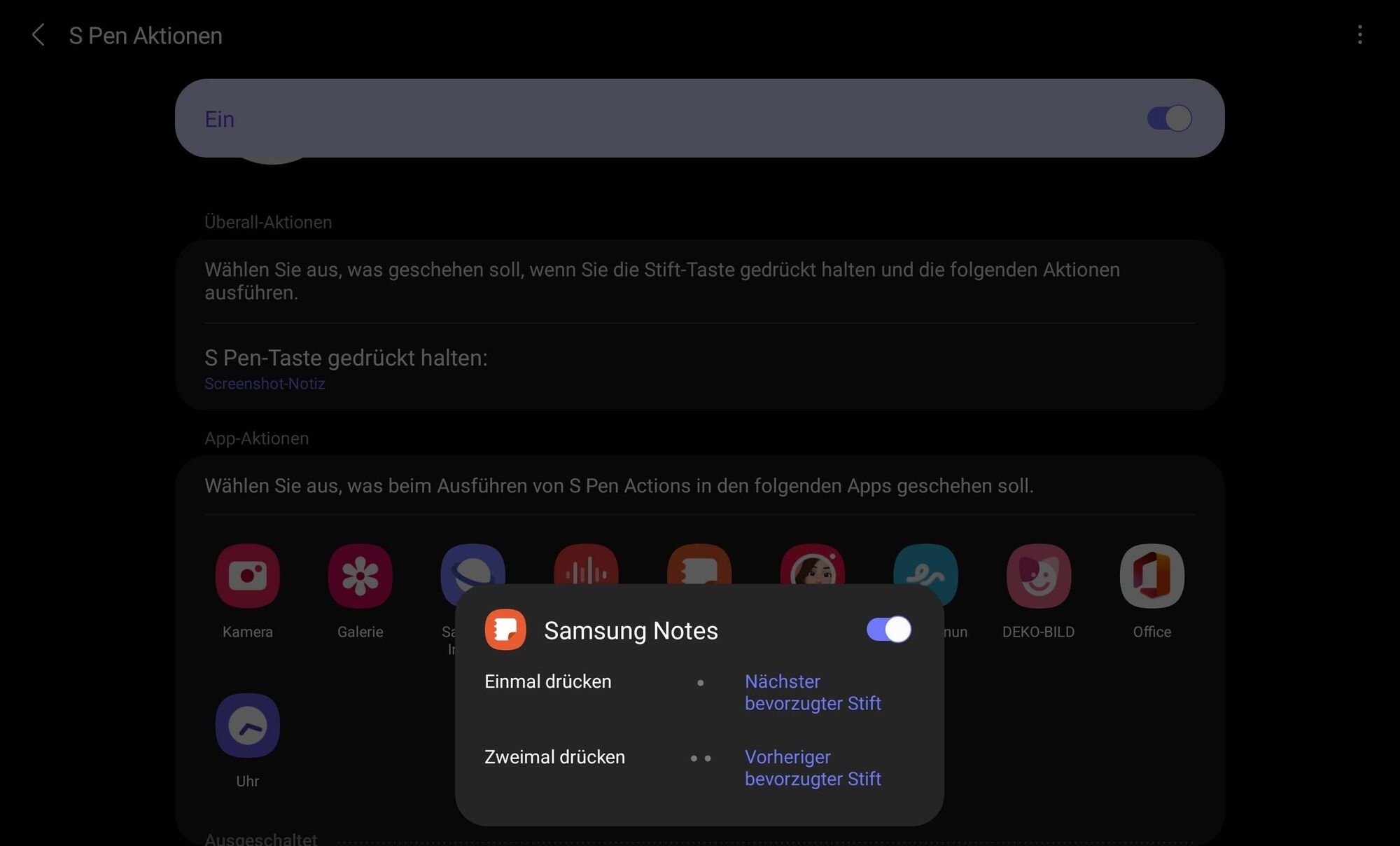Open the Office app actions
The height and width of the screenshot is (846, 1400).
click(1152, 576)
